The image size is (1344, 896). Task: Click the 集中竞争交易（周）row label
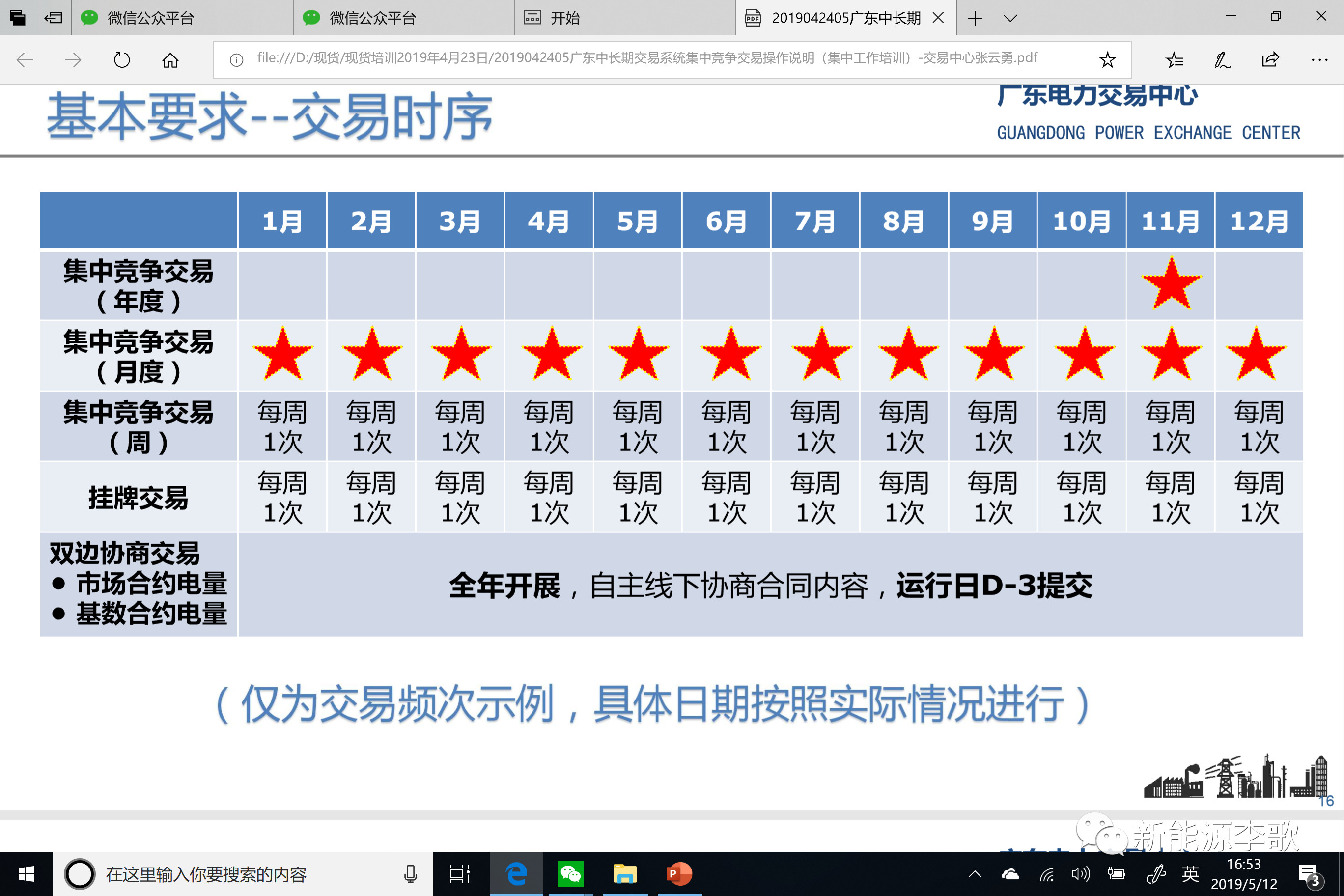139,426
